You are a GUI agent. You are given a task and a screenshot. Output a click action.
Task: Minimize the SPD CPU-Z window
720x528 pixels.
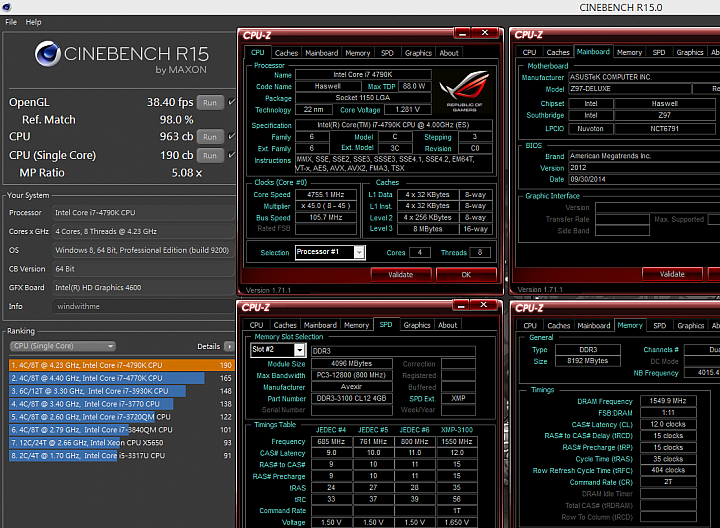[x=461, y=305]
